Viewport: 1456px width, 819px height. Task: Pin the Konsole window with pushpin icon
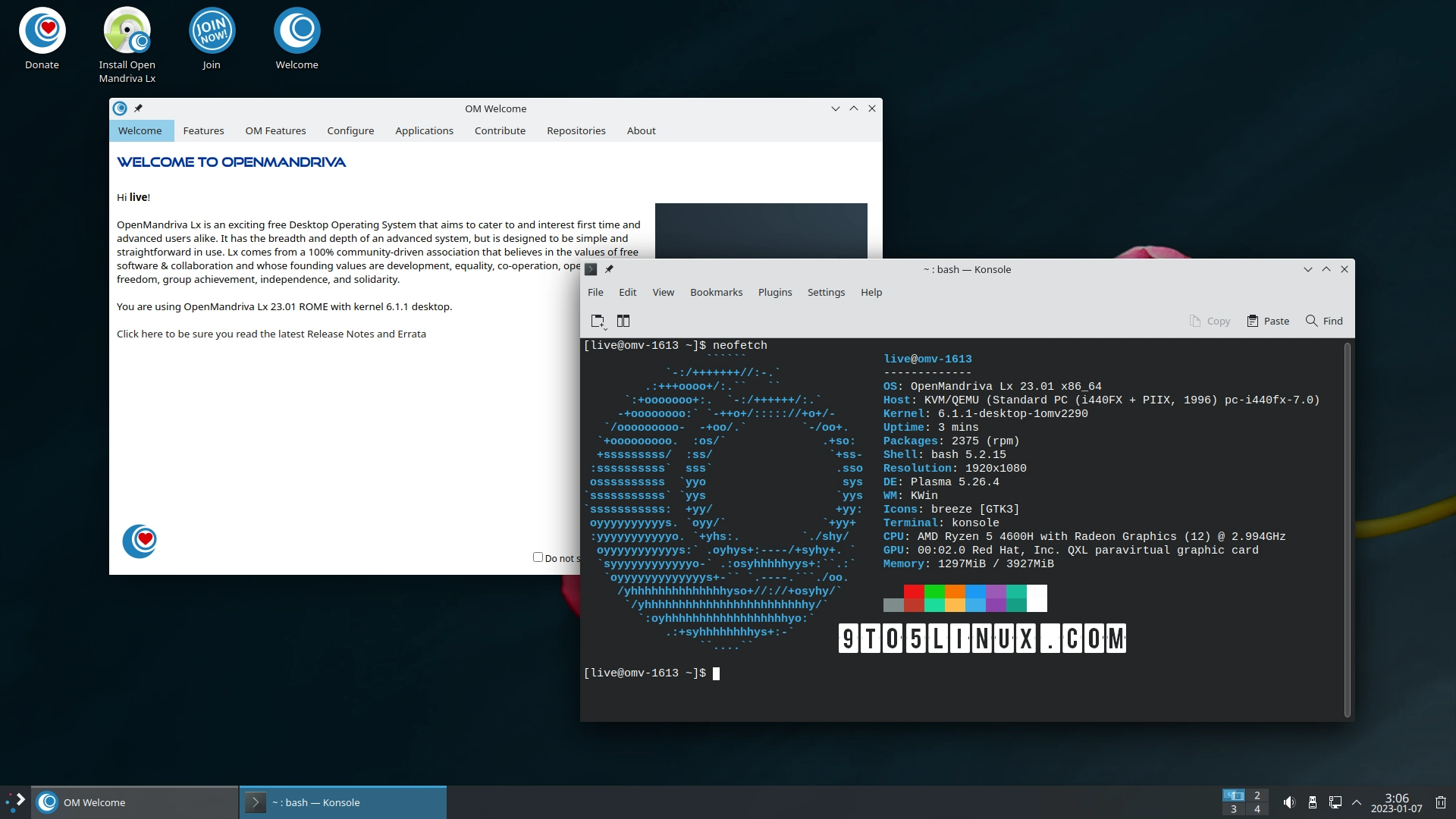609,269
